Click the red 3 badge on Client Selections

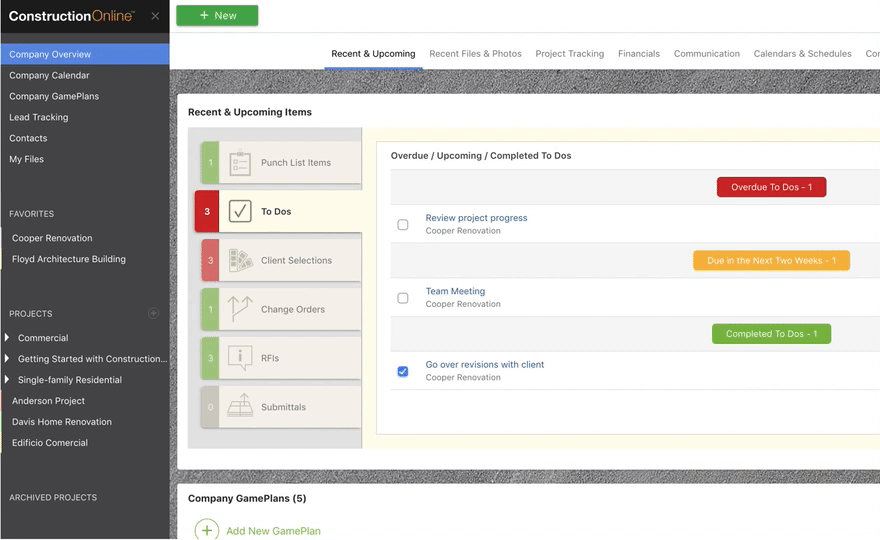[x=210, y=260]
